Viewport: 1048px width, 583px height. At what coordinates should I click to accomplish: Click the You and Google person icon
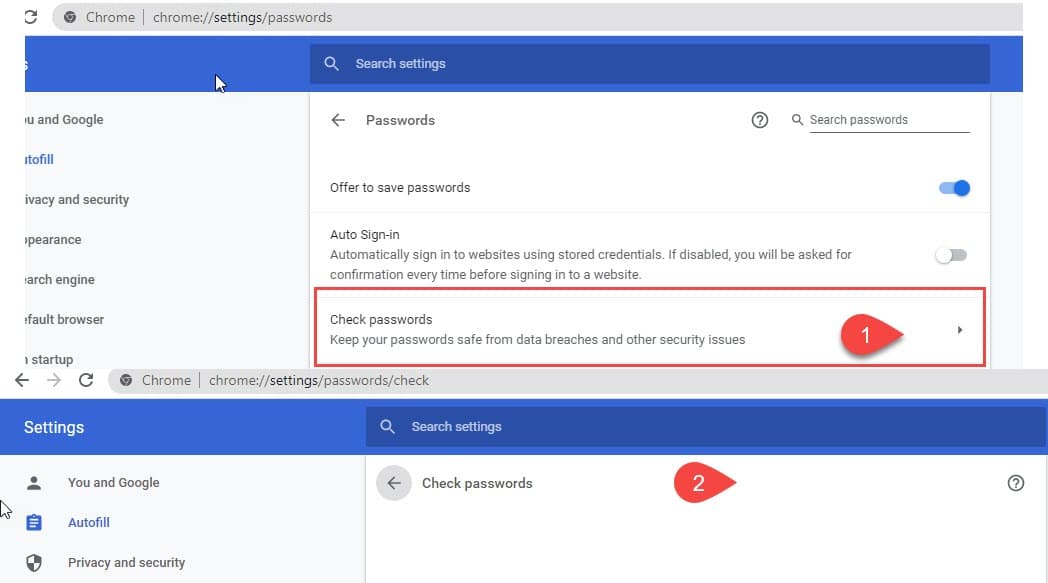[34, 482]
